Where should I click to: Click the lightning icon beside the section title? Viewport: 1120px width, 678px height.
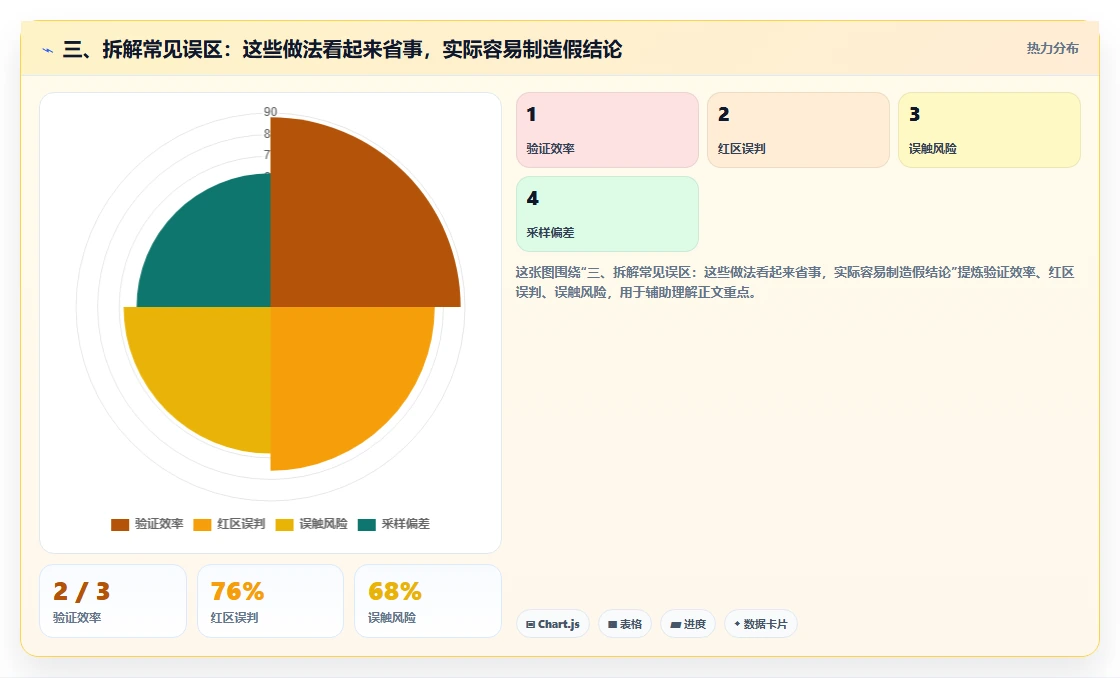(x=48, y=50)
